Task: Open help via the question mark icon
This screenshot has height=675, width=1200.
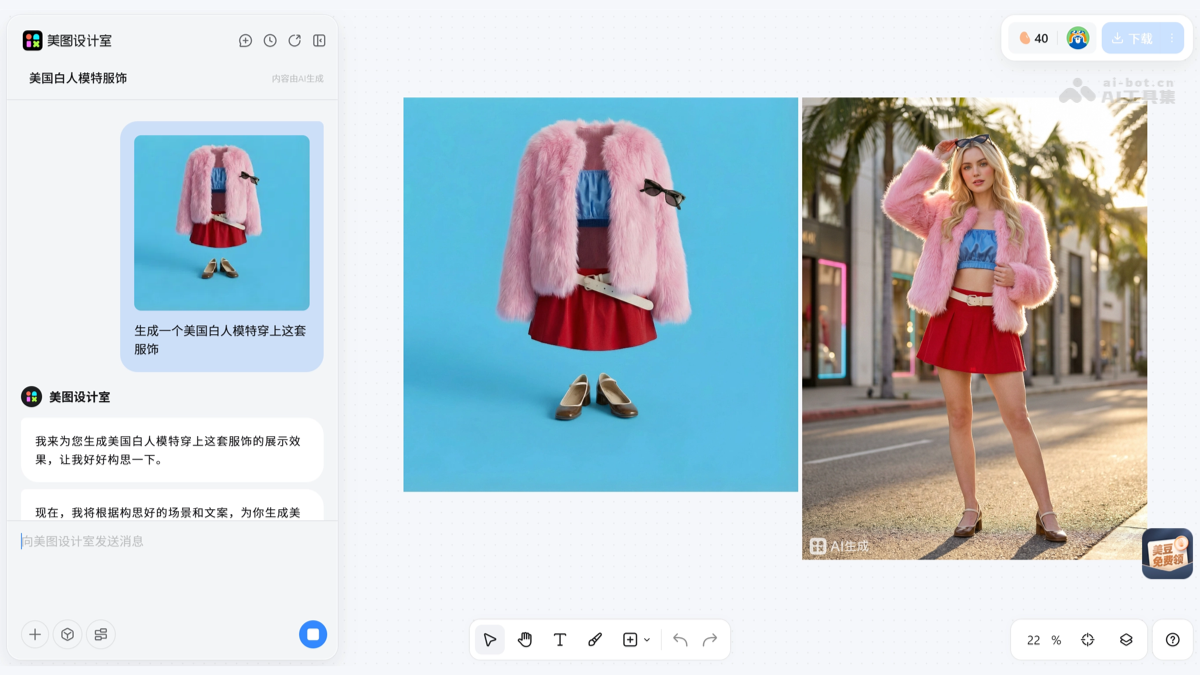Action: (x=1173, y=639)
